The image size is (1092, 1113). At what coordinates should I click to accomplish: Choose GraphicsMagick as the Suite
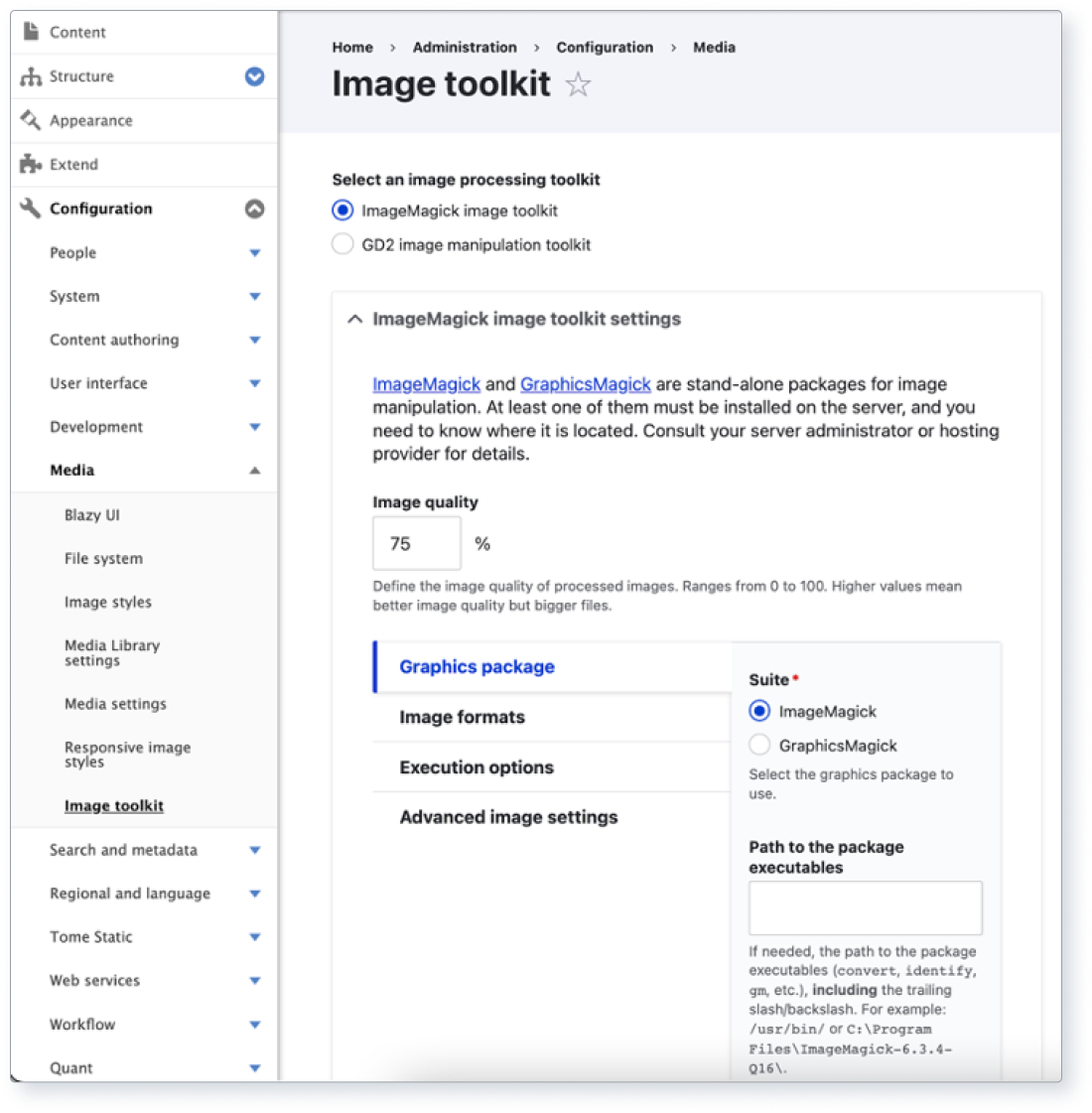[x=759, y=744]
